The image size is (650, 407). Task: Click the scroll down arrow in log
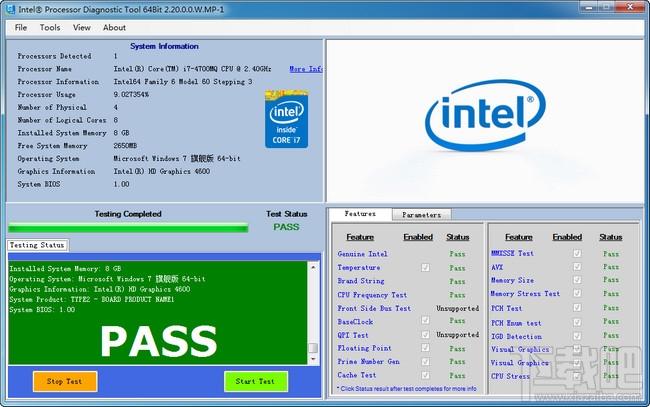pyautogui.click(x=313, y=359)
